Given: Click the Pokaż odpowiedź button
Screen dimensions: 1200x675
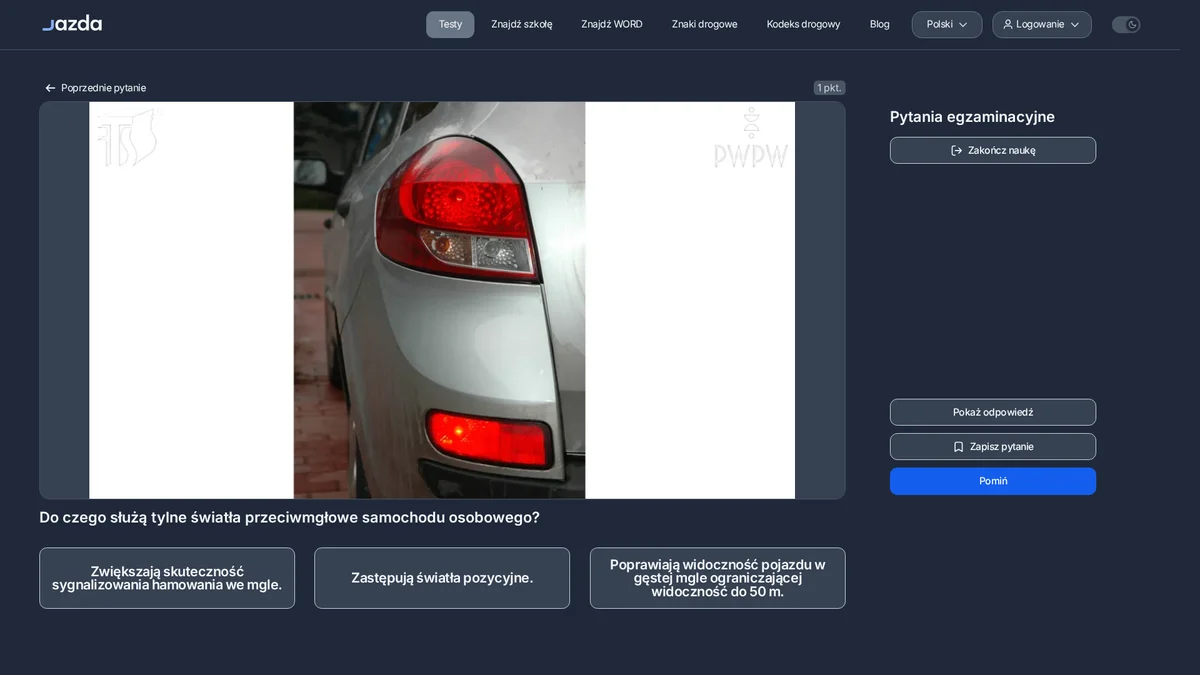Looking at the screenshot, I should point(993,412).
